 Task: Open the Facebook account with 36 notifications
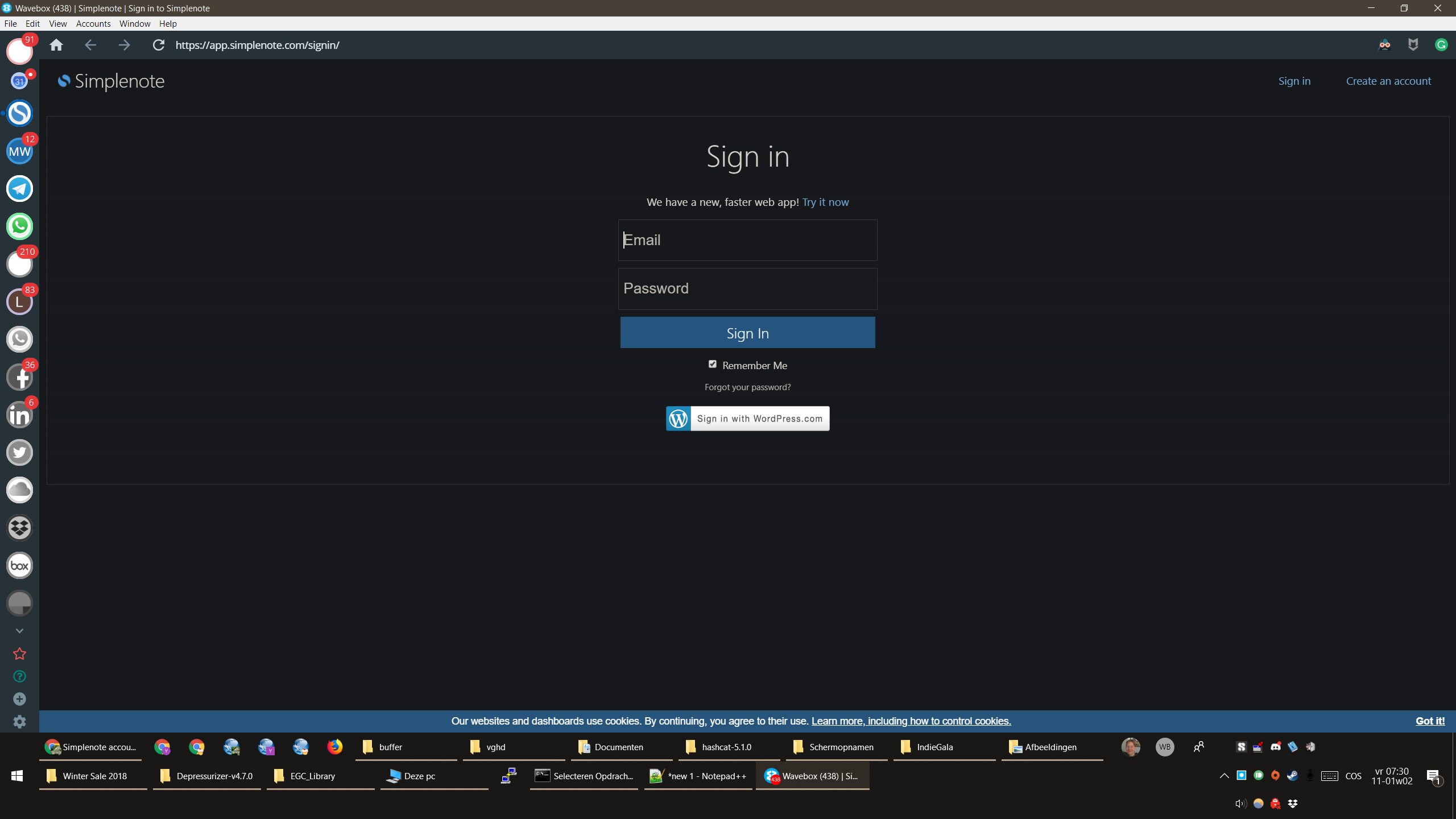pyautogui.click(x=19, y=377)
